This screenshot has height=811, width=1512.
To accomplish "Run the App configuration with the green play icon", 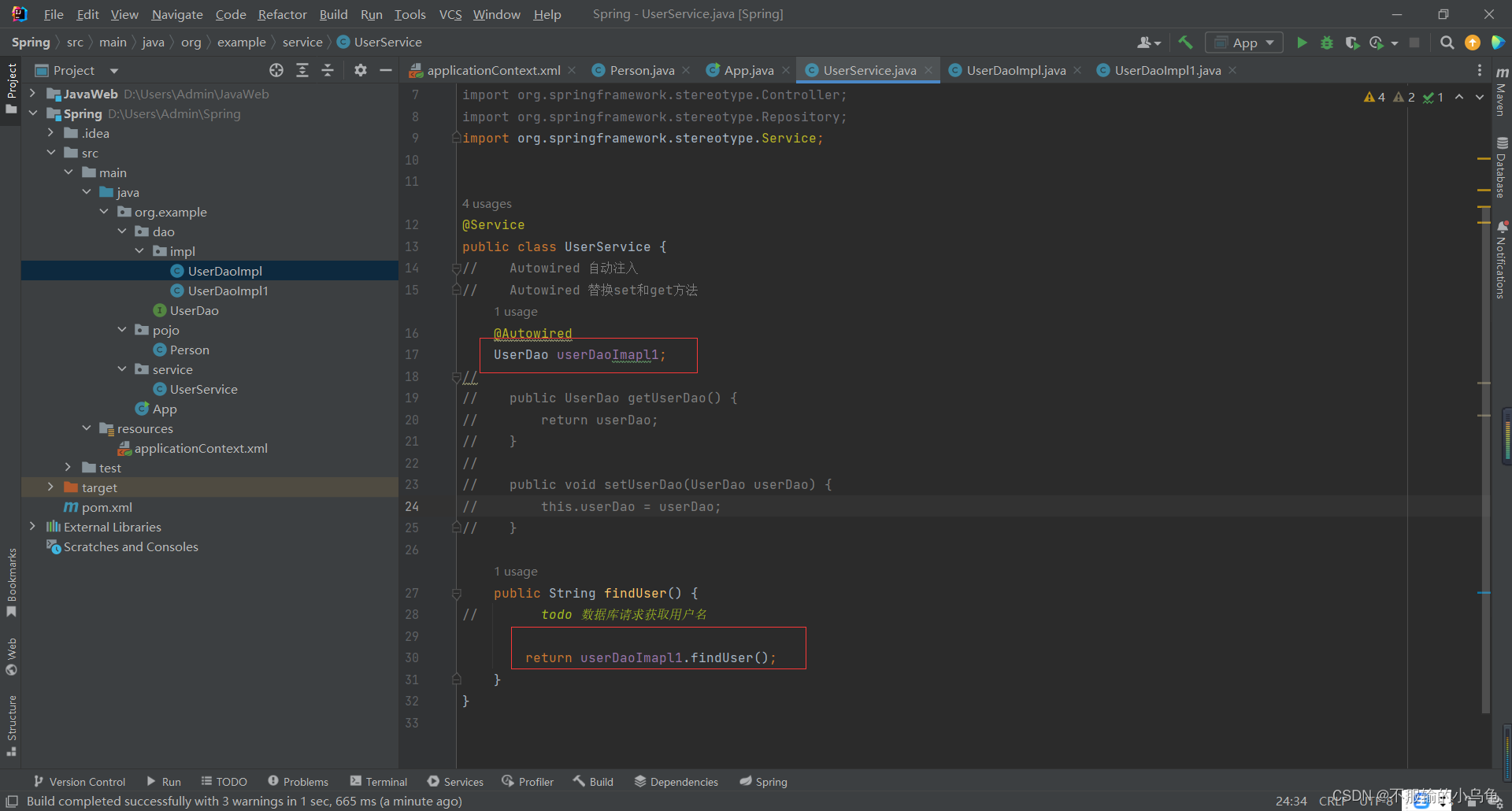I will tap(1302, 43).
